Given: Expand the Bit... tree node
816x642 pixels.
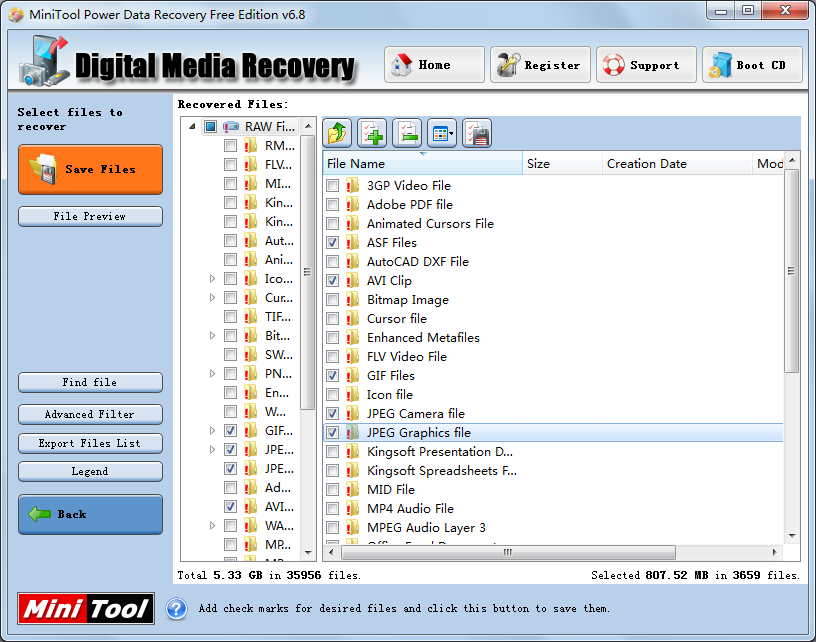Looking at the screenshot, I should pos(212,336).
